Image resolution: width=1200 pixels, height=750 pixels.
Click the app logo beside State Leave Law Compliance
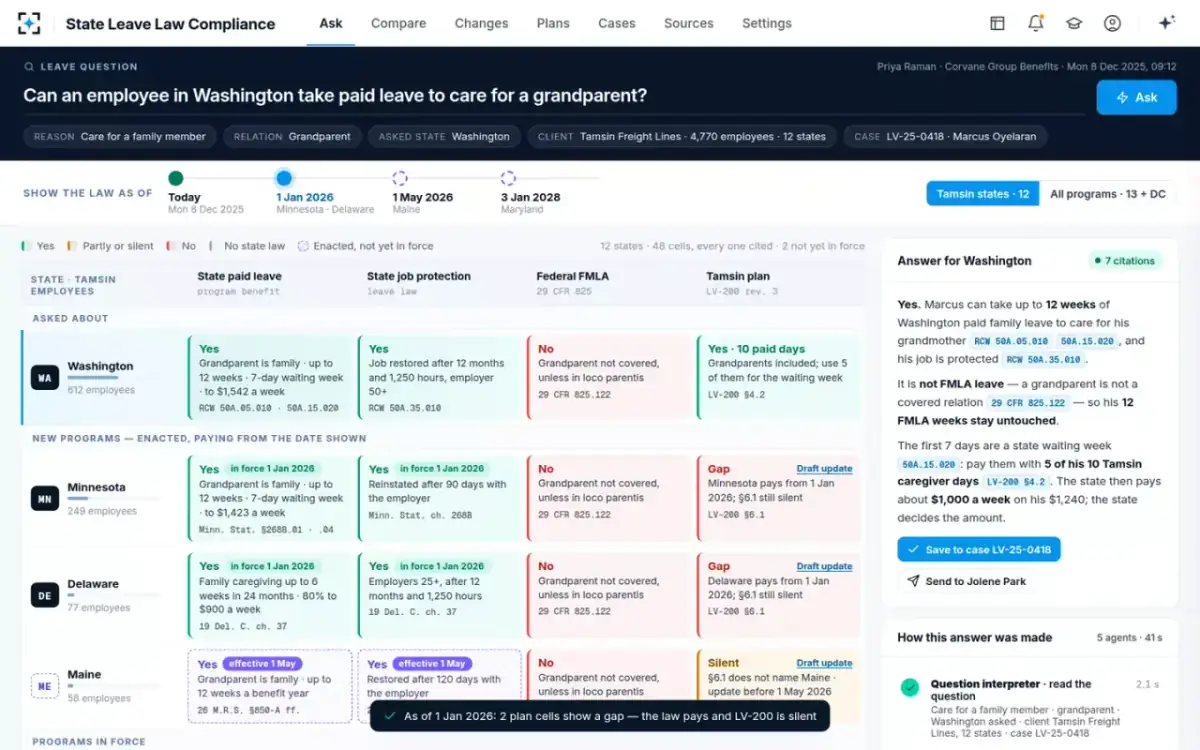pos(29,23)
